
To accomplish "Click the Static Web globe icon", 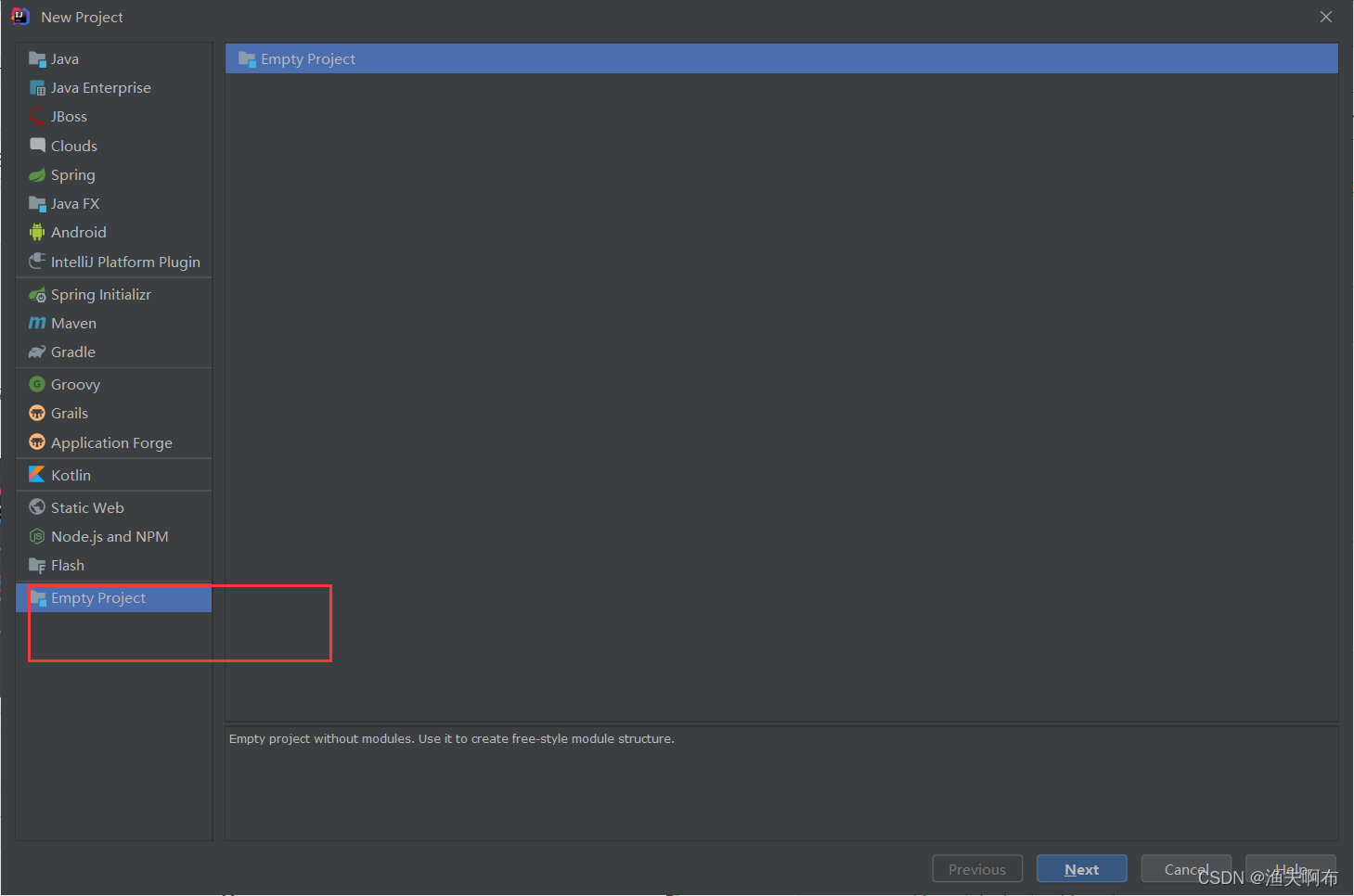I will pos(37,507).
